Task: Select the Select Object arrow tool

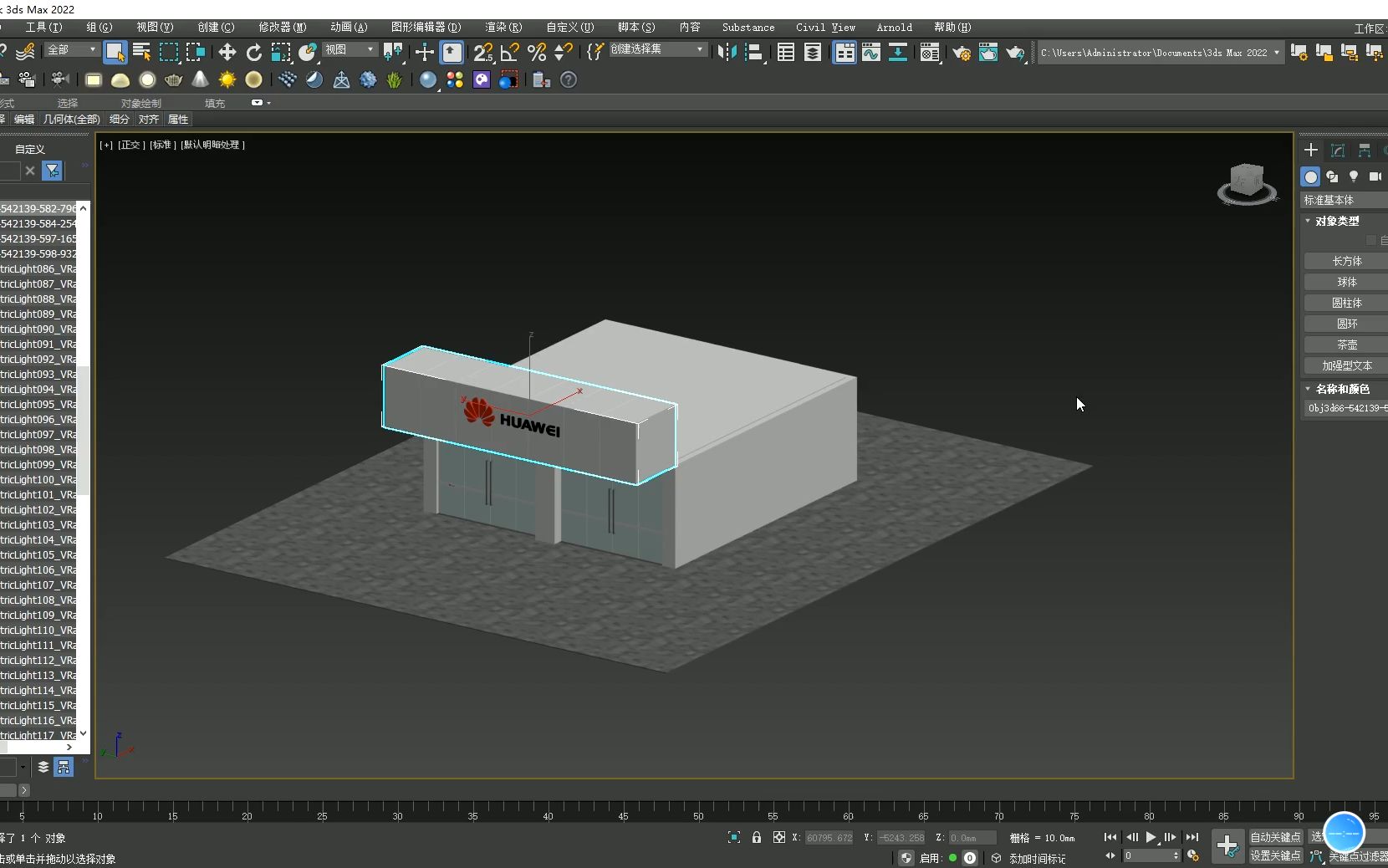Action: 115,52
